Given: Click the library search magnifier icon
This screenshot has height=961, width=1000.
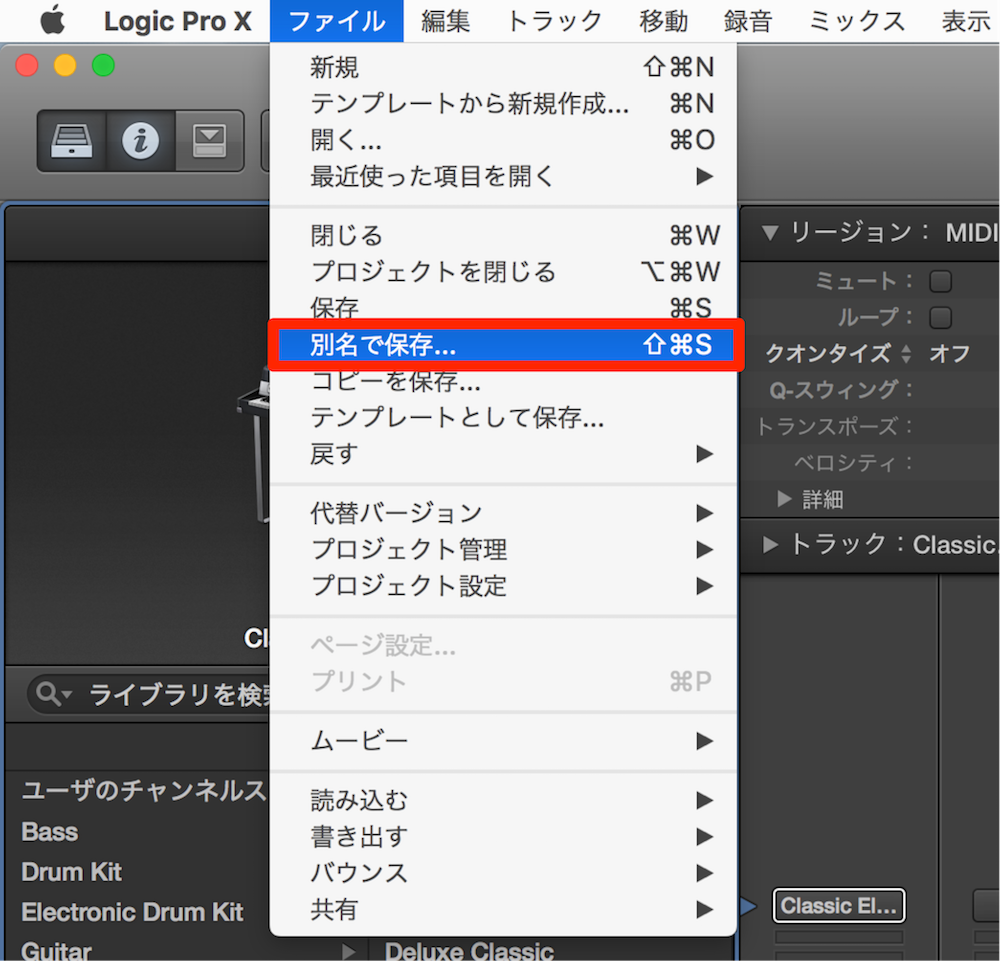Looking at the screenshot, I should pos(49,693).
